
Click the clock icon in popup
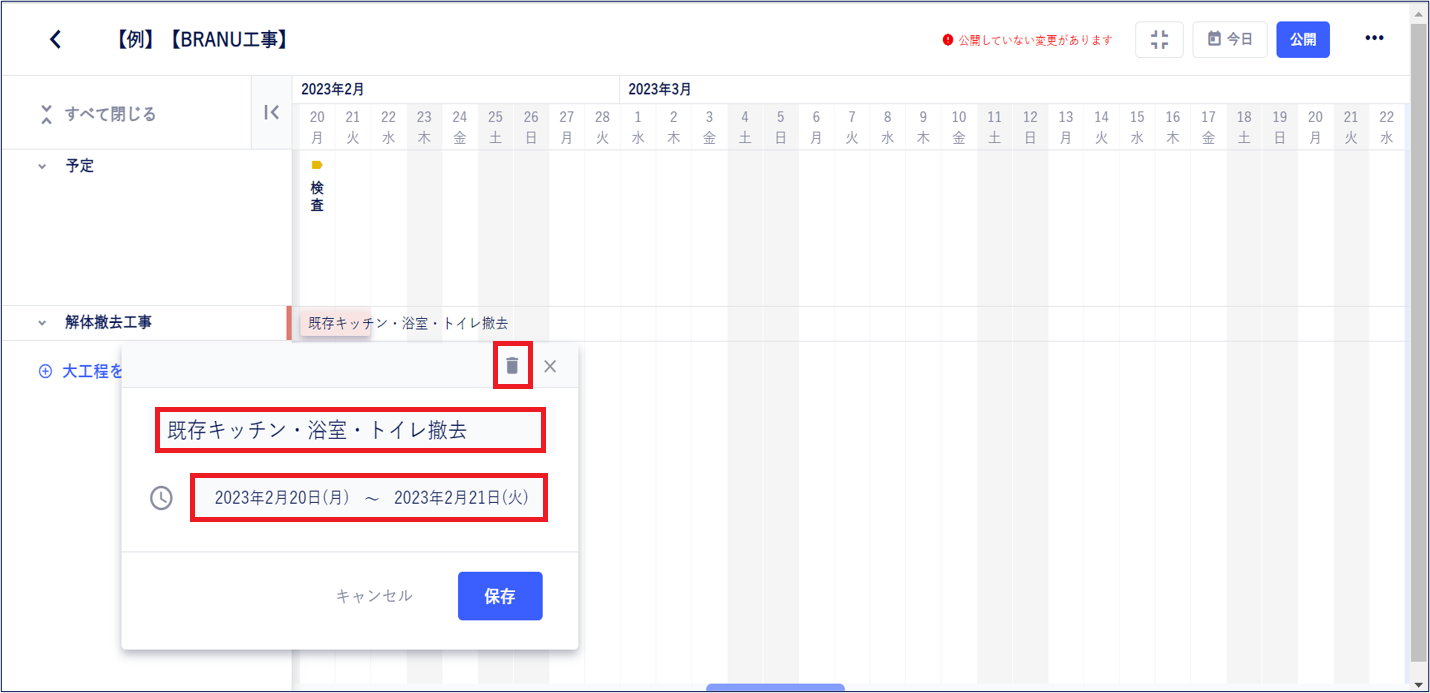tap(161, 498)
